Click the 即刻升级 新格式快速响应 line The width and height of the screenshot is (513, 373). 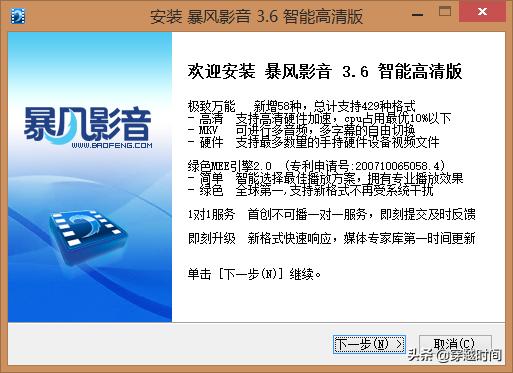pos(332,238)
